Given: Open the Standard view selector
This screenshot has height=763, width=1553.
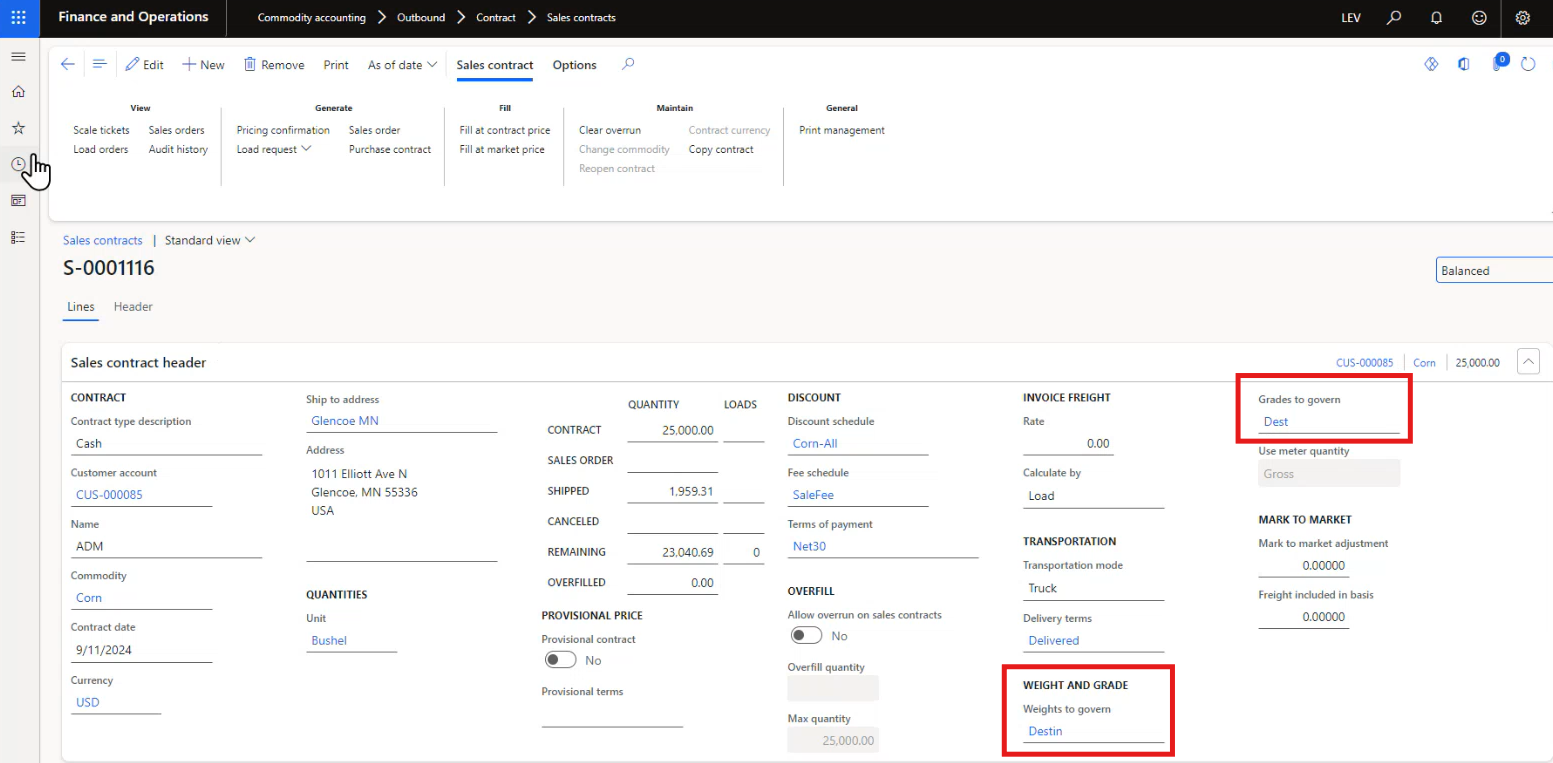Looking at the screenshot, I should (209, 240).
